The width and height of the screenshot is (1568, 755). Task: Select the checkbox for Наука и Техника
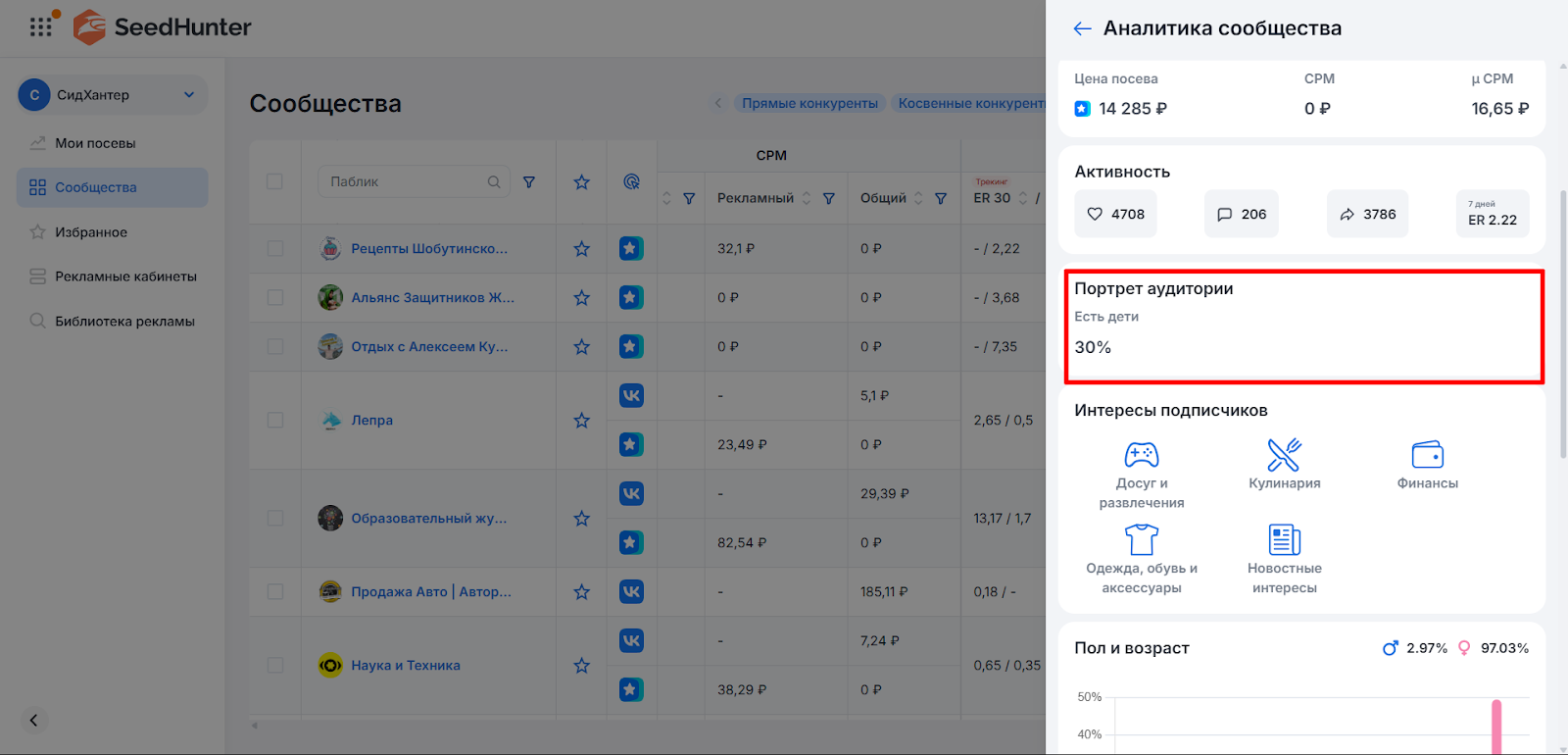tap(275, 666)
